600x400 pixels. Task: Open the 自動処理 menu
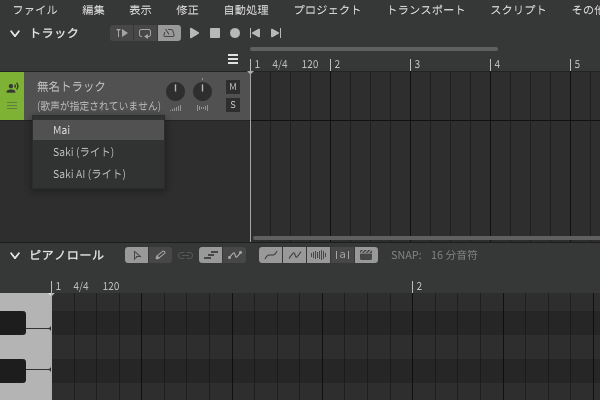click(246, 10)
